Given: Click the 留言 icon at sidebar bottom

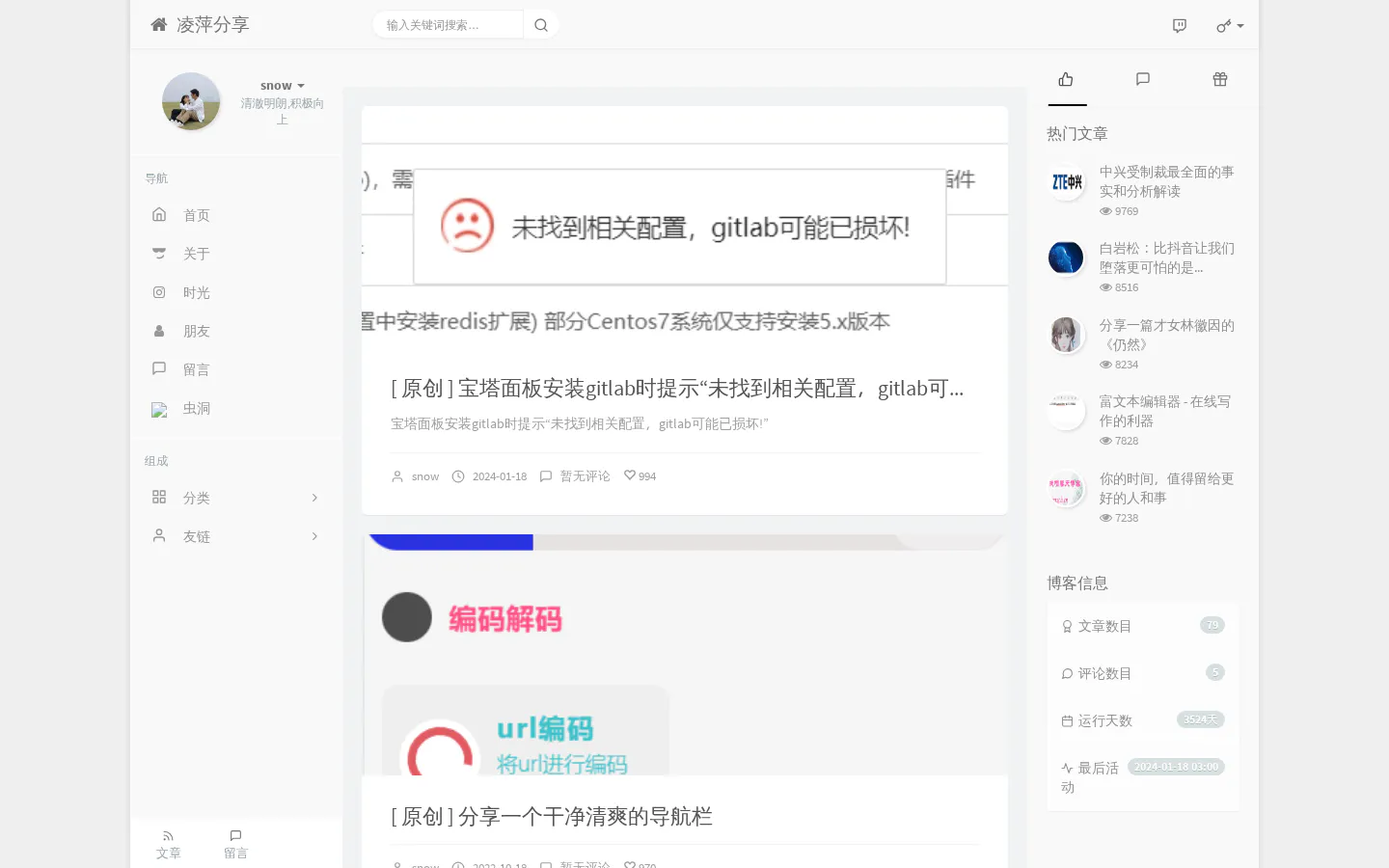Looking at the screenshot, I should point(235,836).
